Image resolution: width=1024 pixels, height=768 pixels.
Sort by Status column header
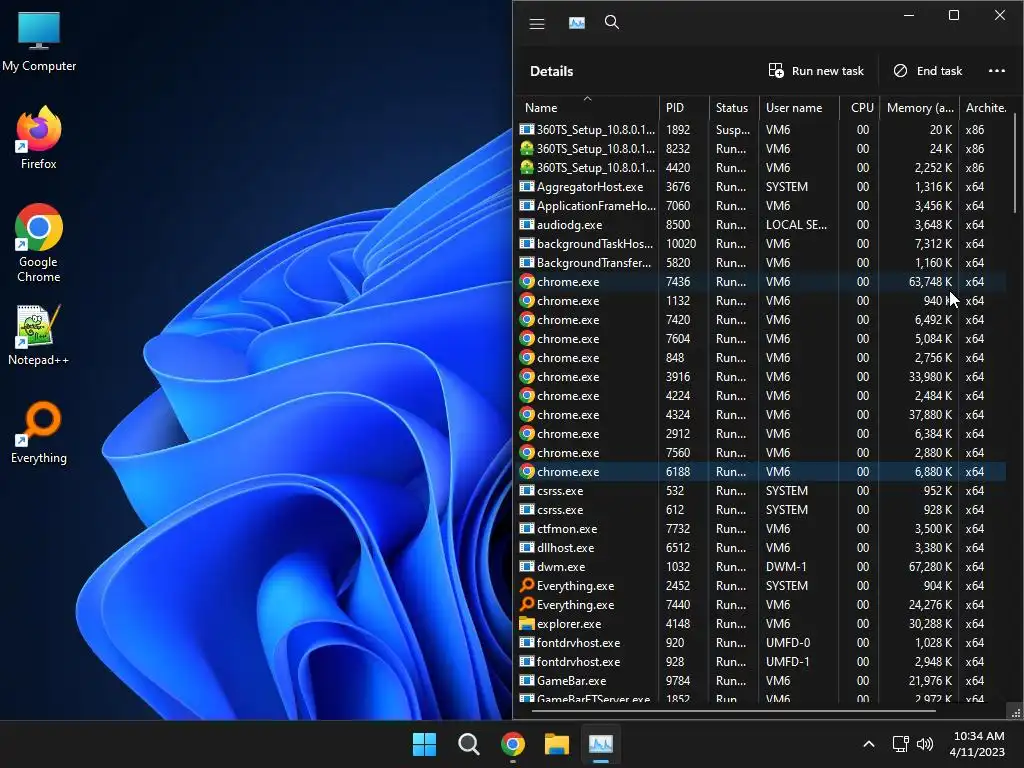[x=733, y=108]
